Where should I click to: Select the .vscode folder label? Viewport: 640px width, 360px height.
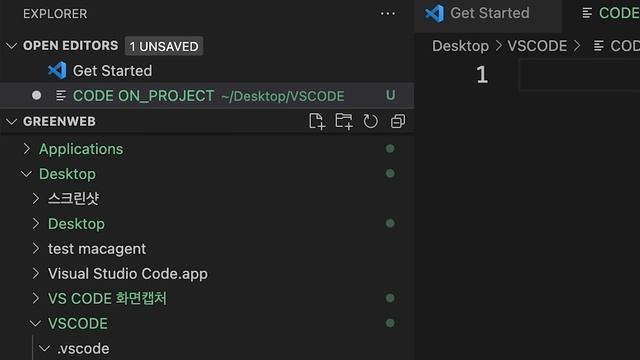click(x=83, y=349)
